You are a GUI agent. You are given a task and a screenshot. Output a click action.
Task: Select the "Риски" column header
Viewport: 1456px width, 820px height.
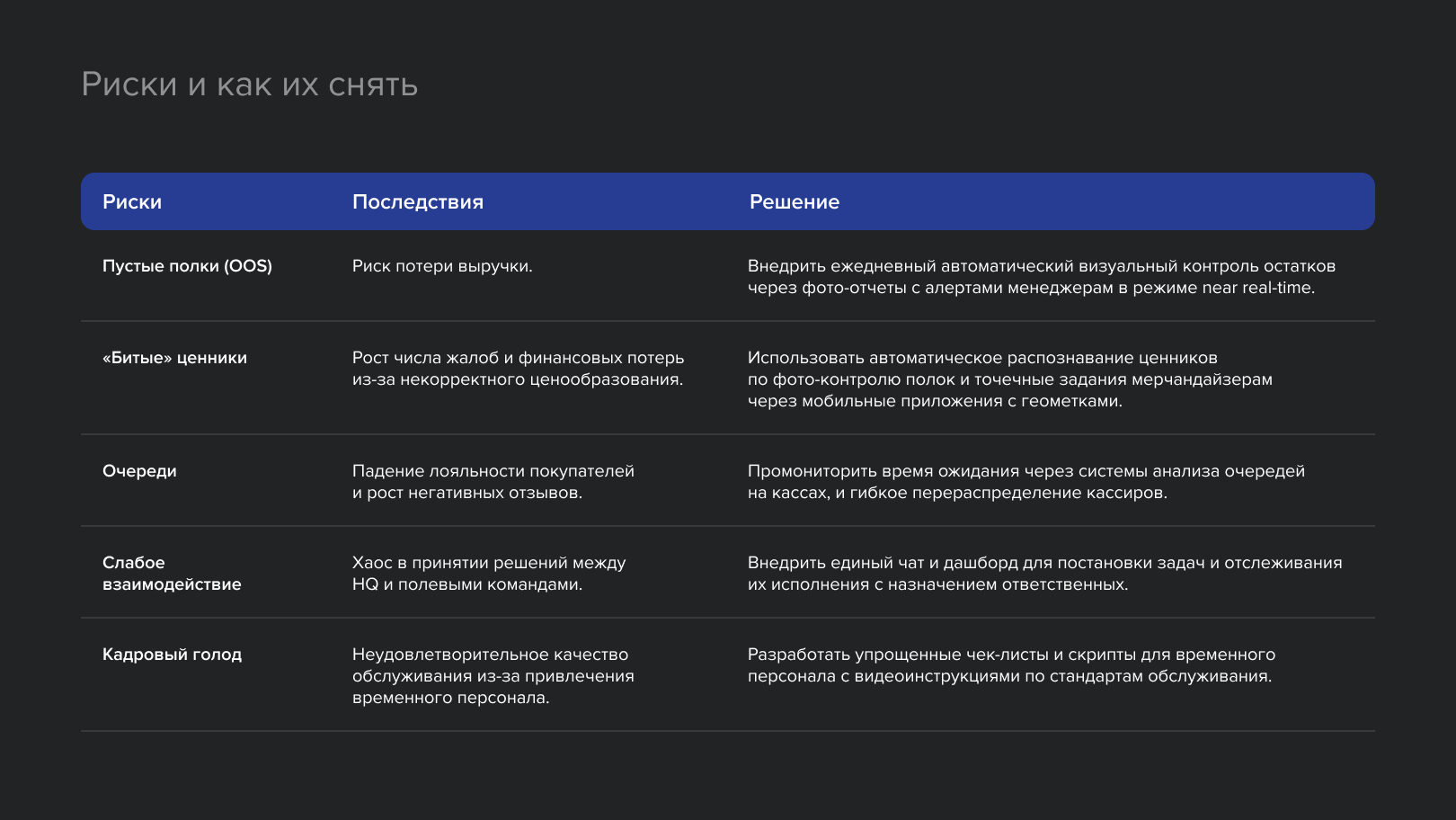click(132, 202)
